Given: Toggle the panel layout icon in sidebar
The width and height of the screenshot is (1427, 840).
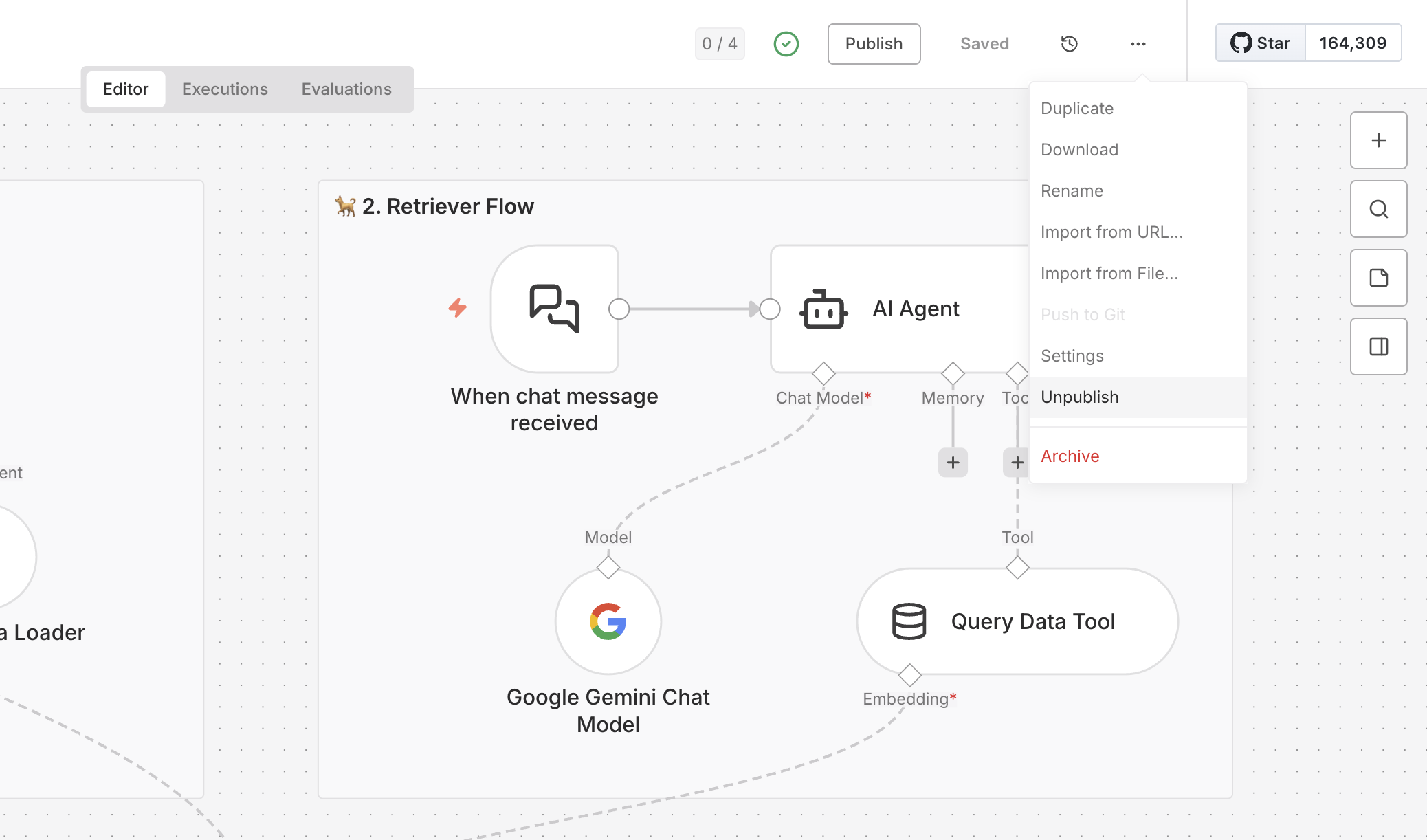Looking at the screenshot, I should (x=1378, y=346).
